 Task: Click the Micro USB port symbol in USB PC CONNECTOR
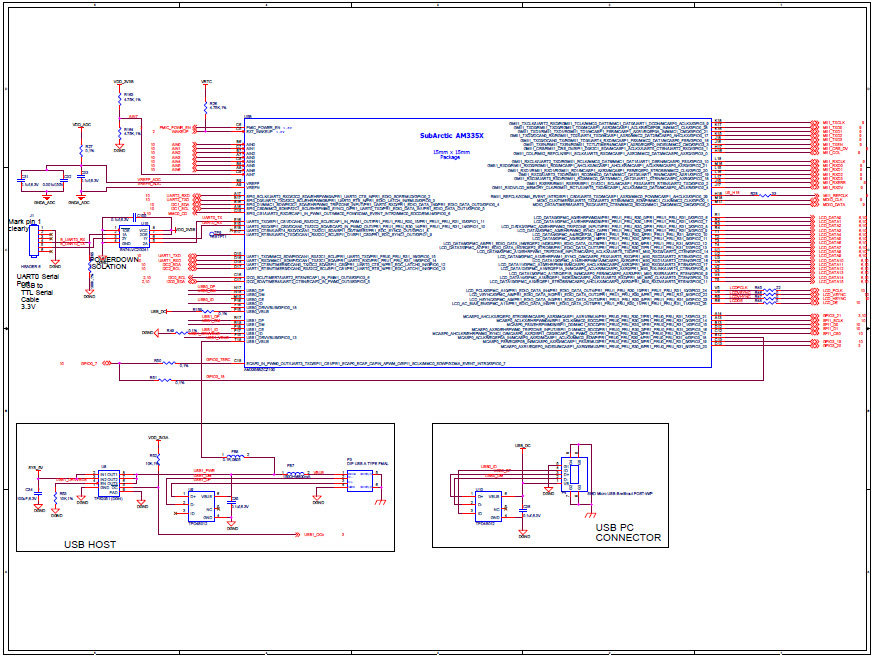(x=575, y=474)
